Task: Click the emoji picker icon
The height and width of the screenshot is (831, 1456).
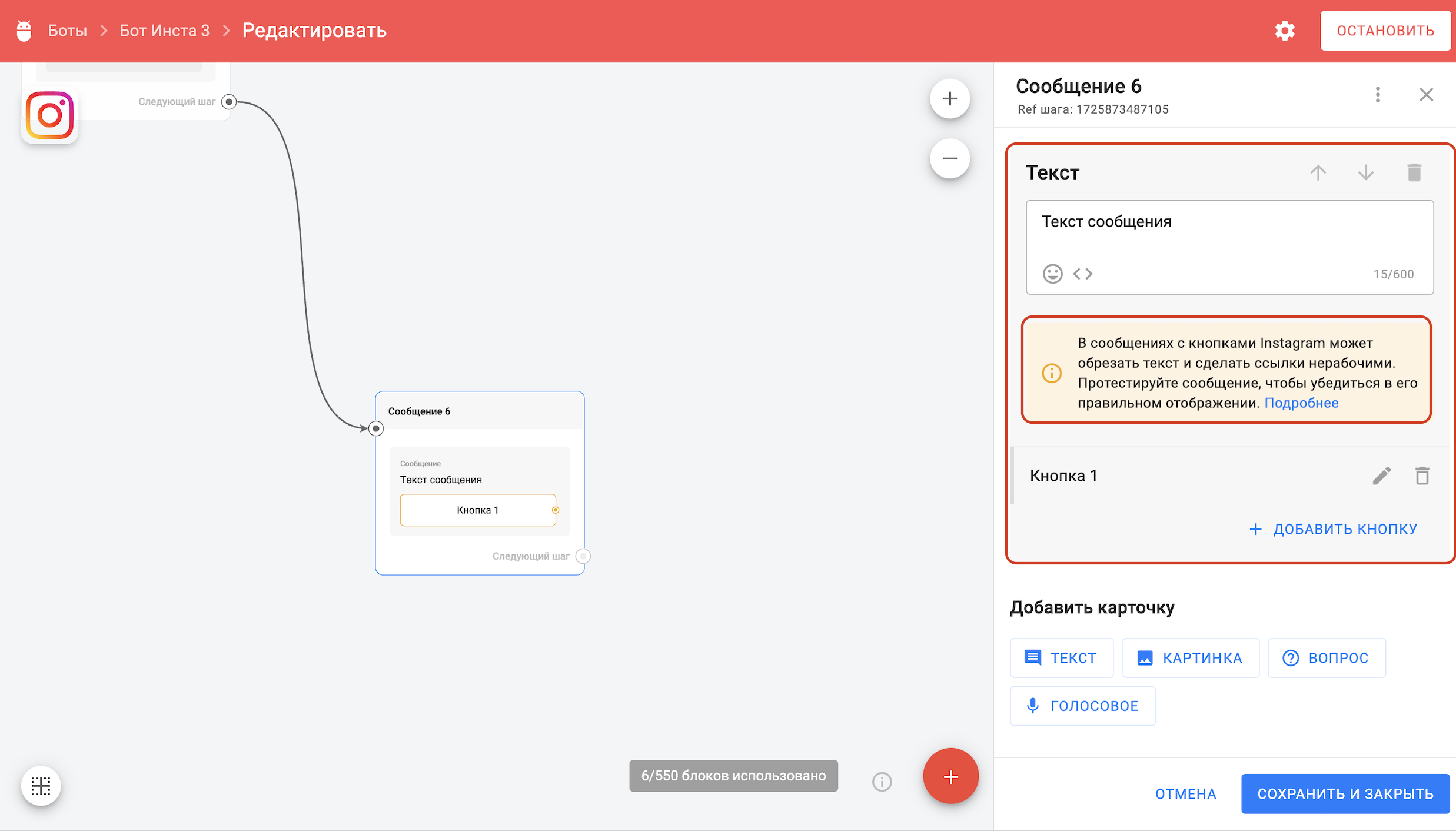Action: pyautogui.click(x=1052, y=274)
